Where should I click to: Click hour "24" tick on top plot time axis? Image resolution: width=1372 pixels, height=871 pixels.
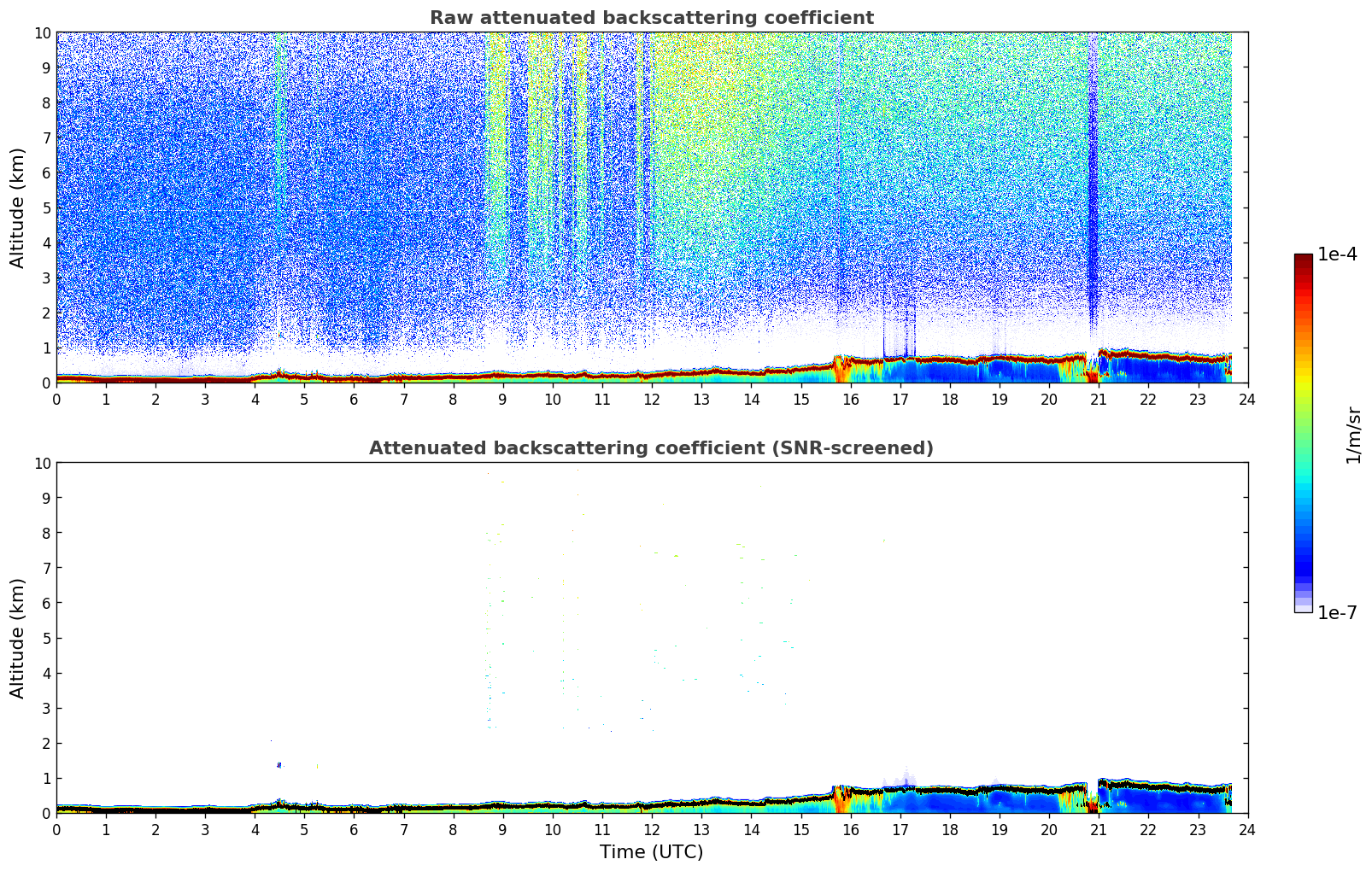pyautogui.click(x=1247, y=399)
